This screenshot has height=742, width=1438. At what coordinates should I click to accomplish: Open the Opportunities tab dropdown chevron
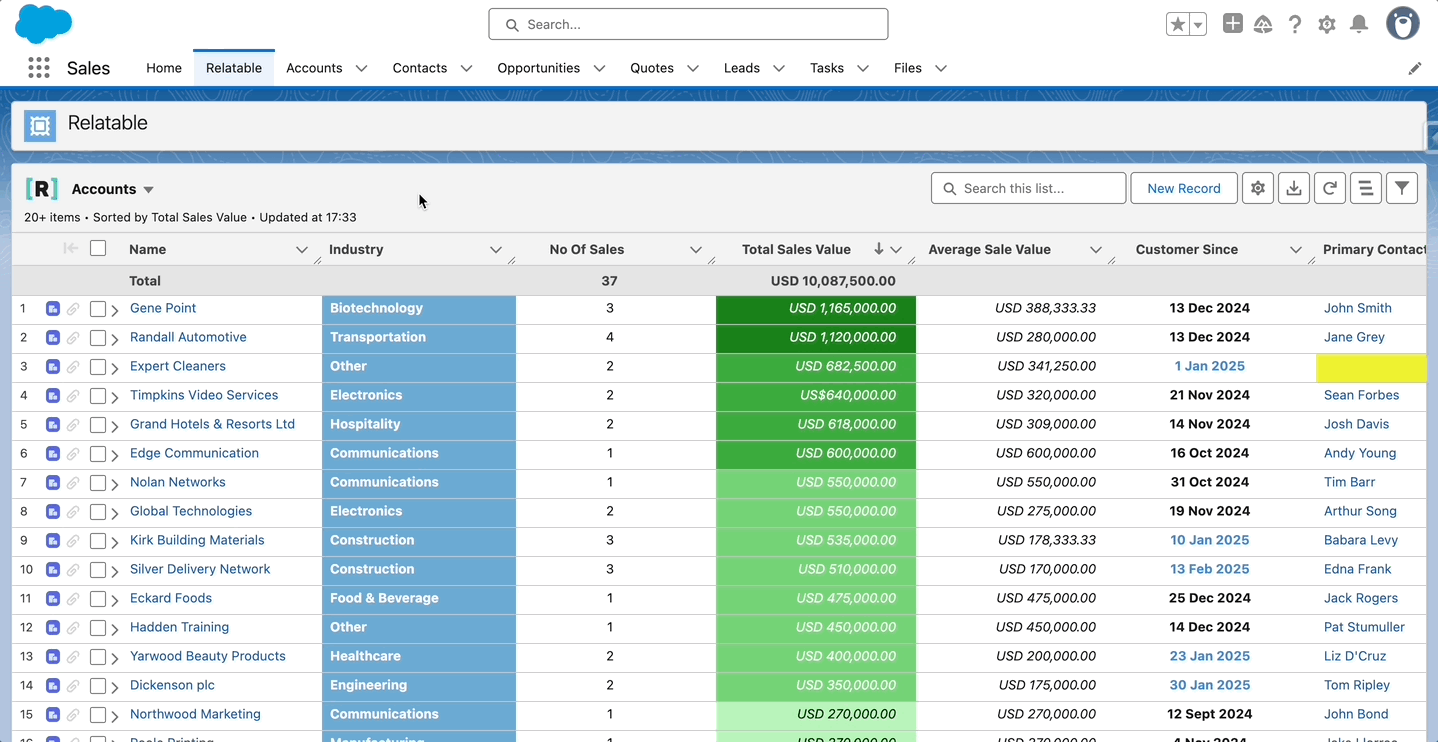[599, 68]
